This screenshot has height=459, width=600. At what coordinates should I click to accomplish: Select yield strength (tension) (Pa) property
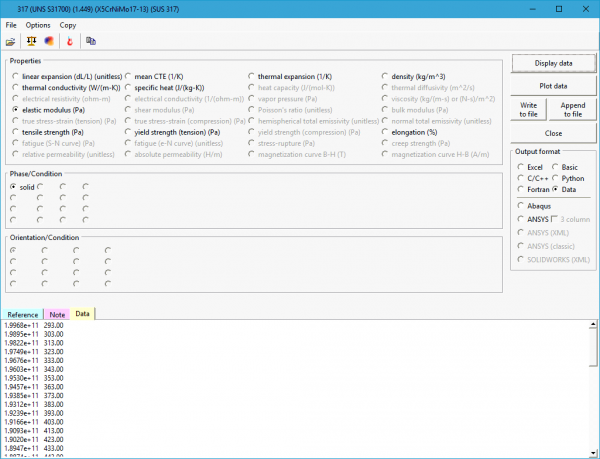click(173, 132)
